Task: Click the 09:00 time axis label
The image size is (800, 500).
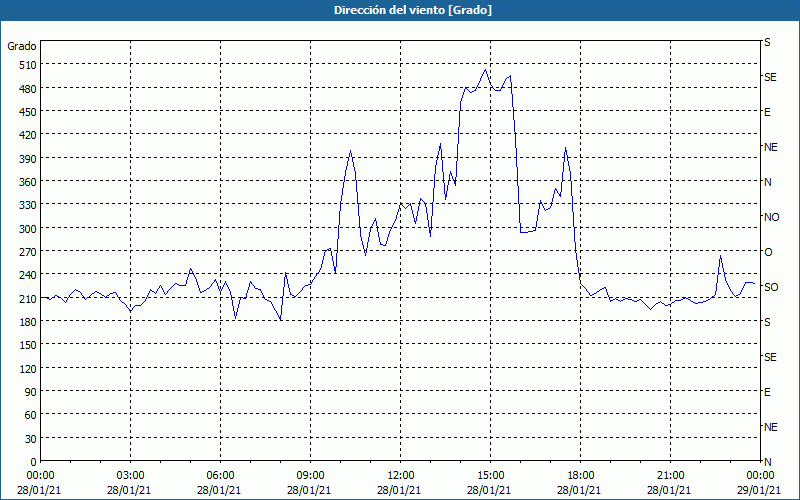Action: pos(310,476)
